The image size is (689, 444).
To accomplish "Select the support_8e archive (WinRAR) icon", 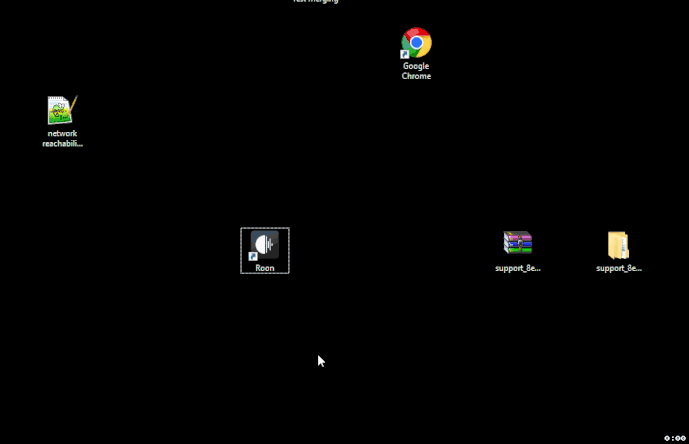I will click(x=518, y=243).
